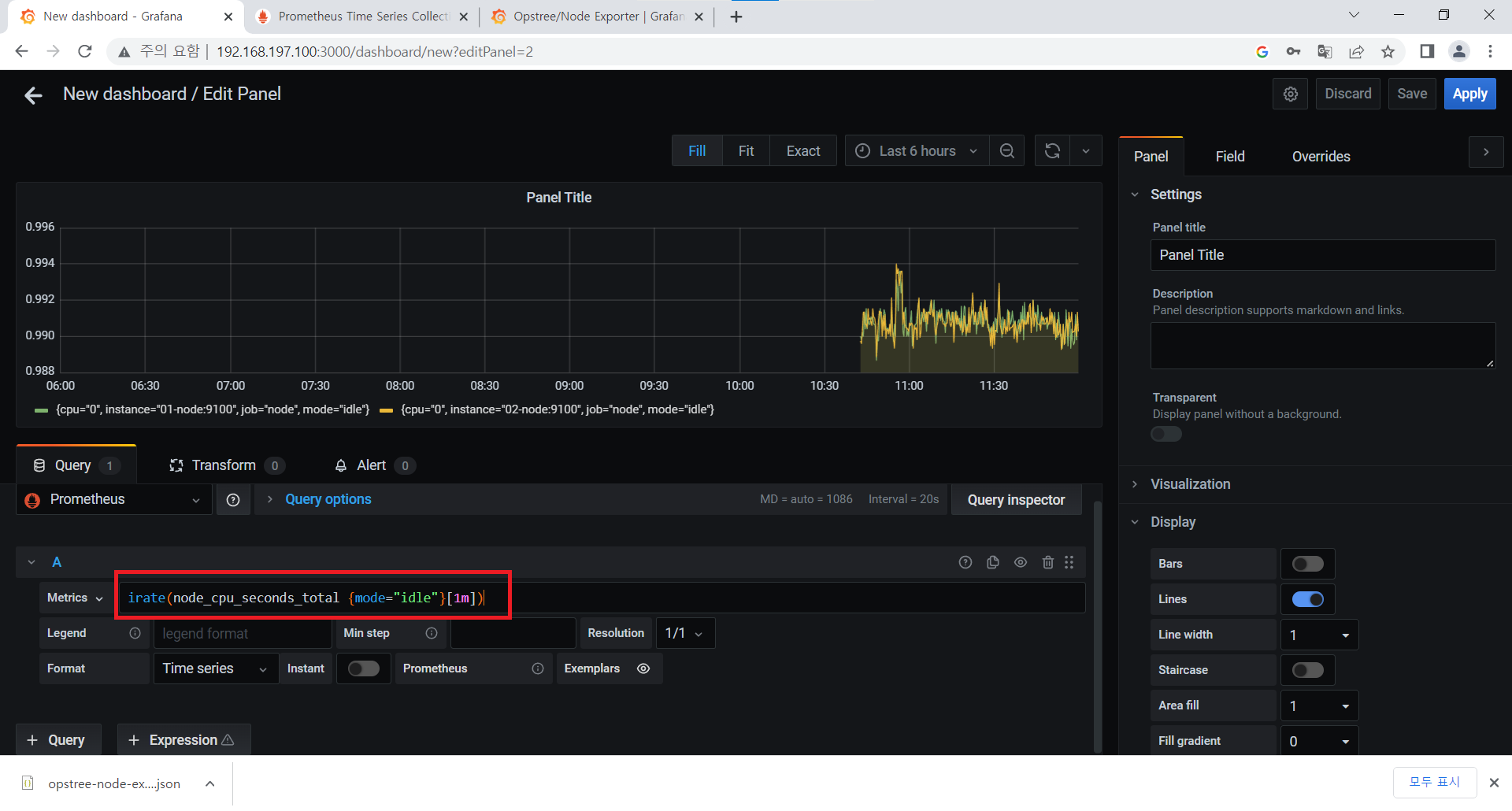The width and height of the screenshot is (1512, 811).
Task: Show query A help icon
Action: pos(965,562)
